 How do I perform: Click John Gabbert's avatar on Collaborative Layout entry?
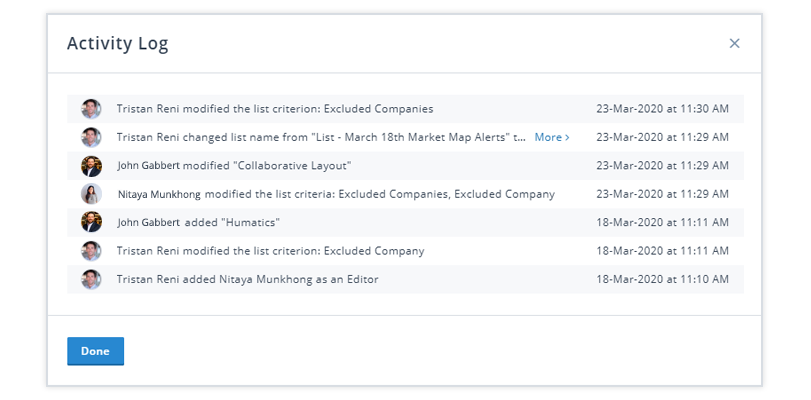[91, 166]
